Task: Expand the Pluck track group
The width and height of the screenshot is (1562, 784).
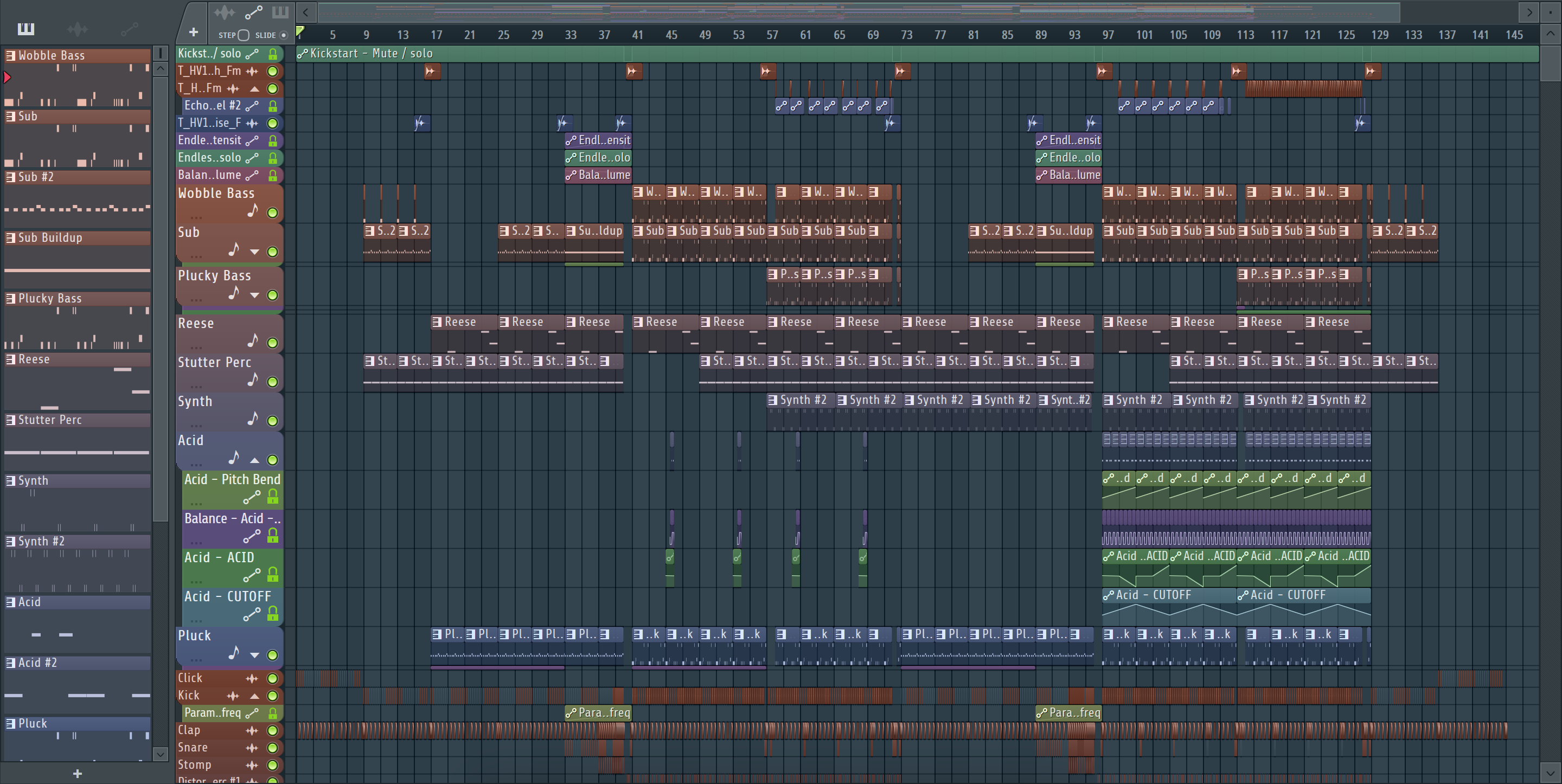Action: click(255, 656)
